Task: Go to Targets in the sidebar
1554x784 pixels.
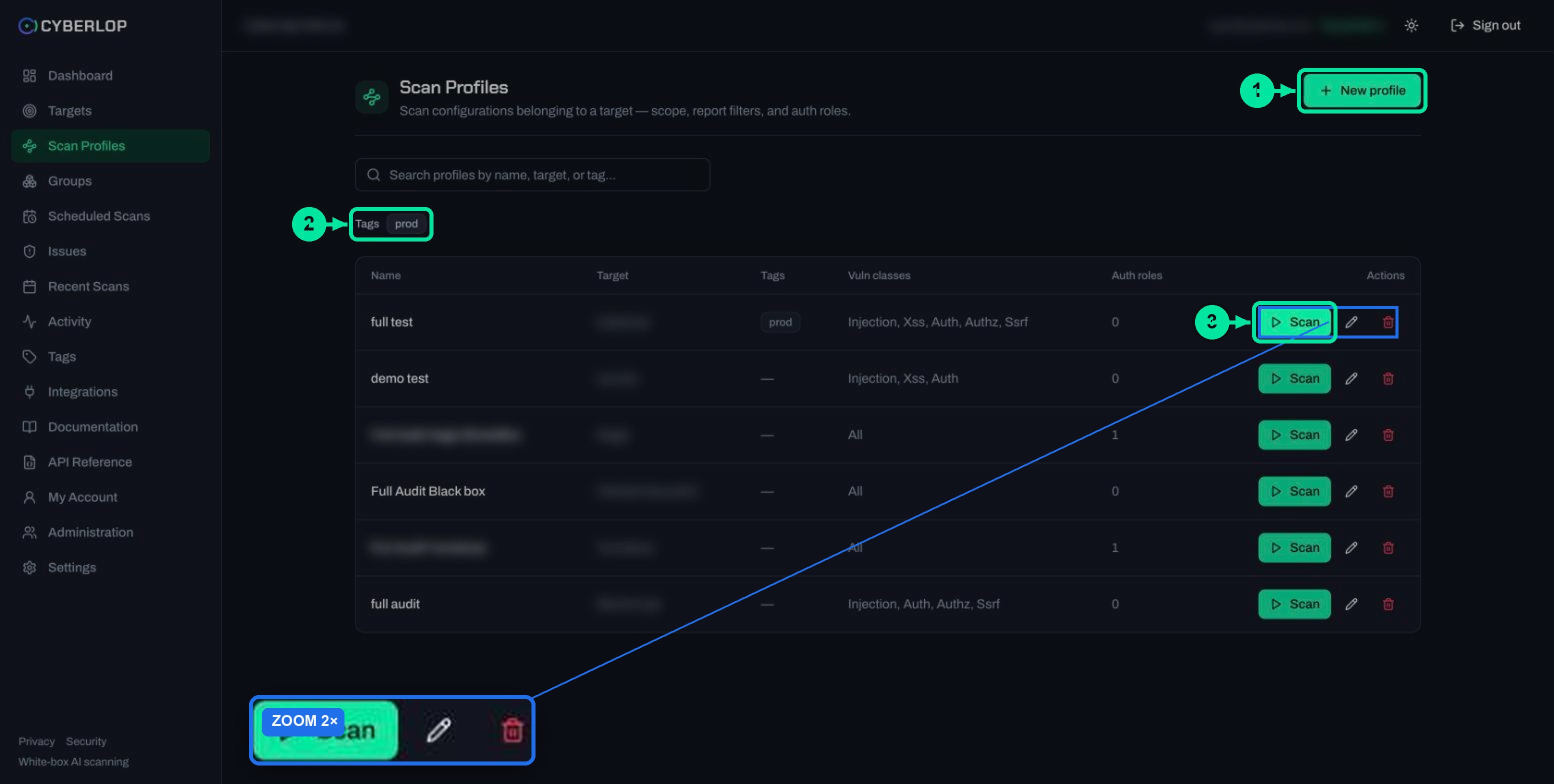Action: coord(110,111)
